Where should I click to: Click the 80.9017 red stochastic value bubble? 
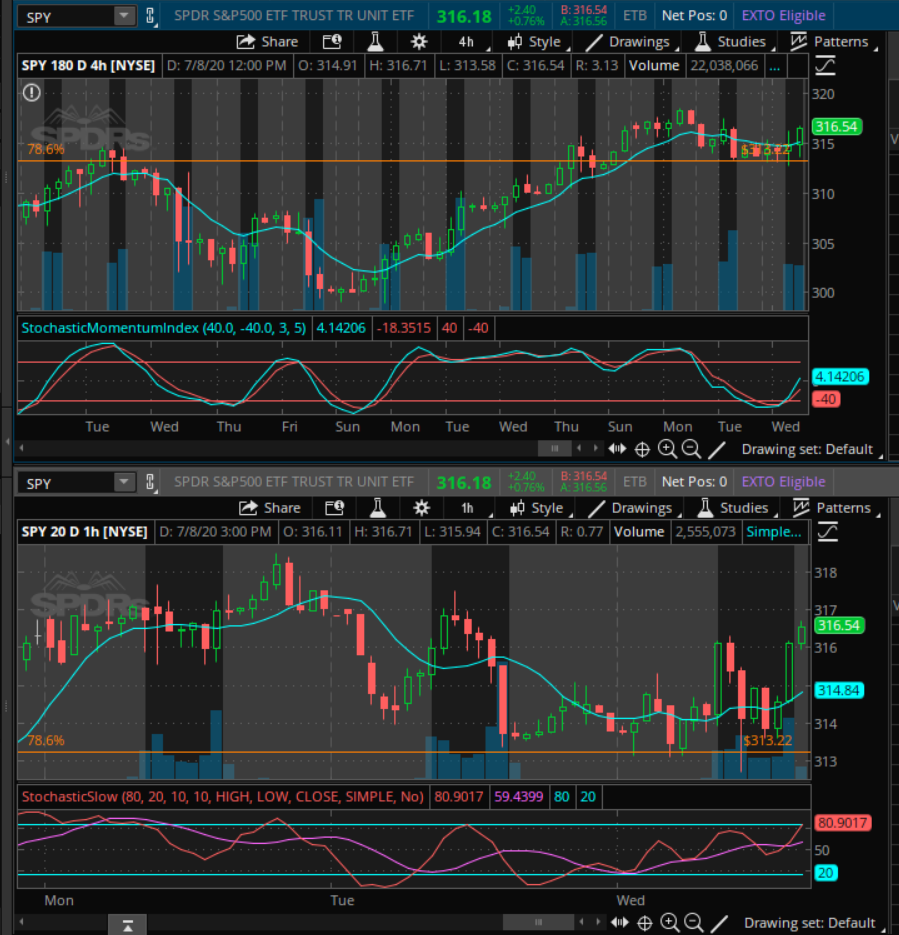point(841,823)
